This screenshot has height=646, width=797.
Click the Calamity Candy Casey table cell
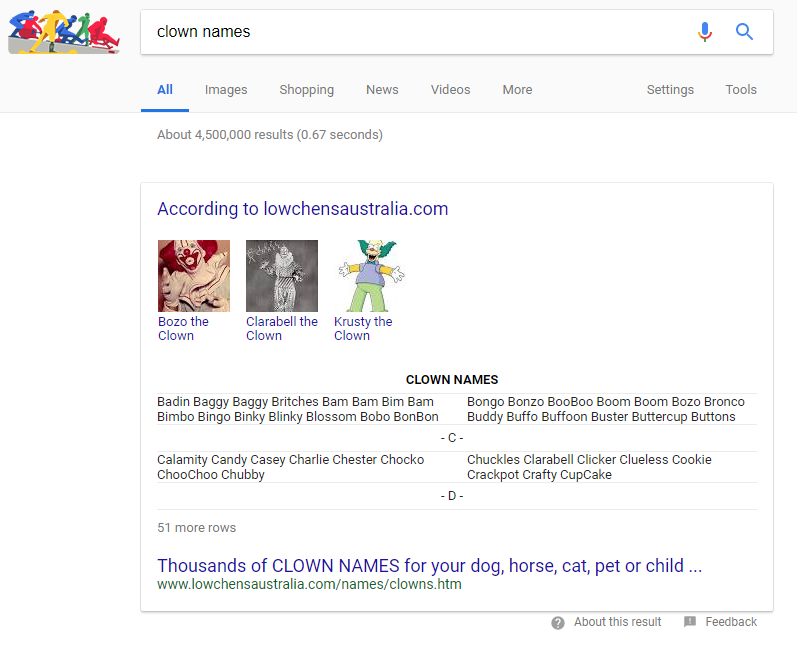tap(290, 467)
